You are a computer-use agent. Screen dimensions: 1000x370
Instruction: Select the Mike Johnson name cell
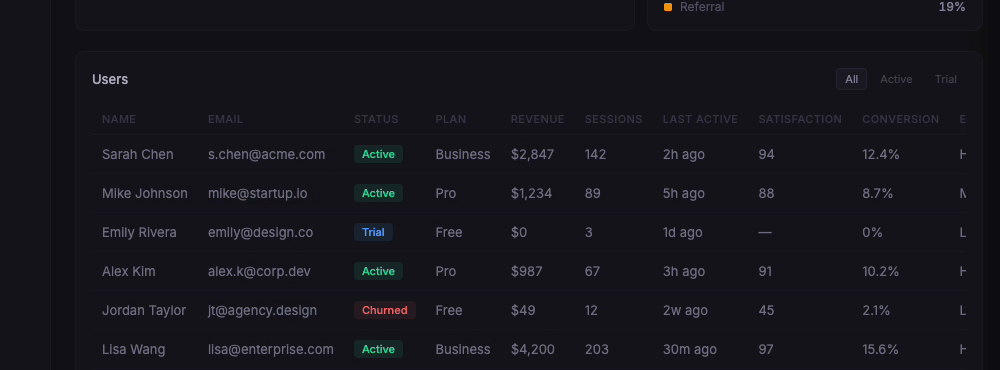click(145, 193)
